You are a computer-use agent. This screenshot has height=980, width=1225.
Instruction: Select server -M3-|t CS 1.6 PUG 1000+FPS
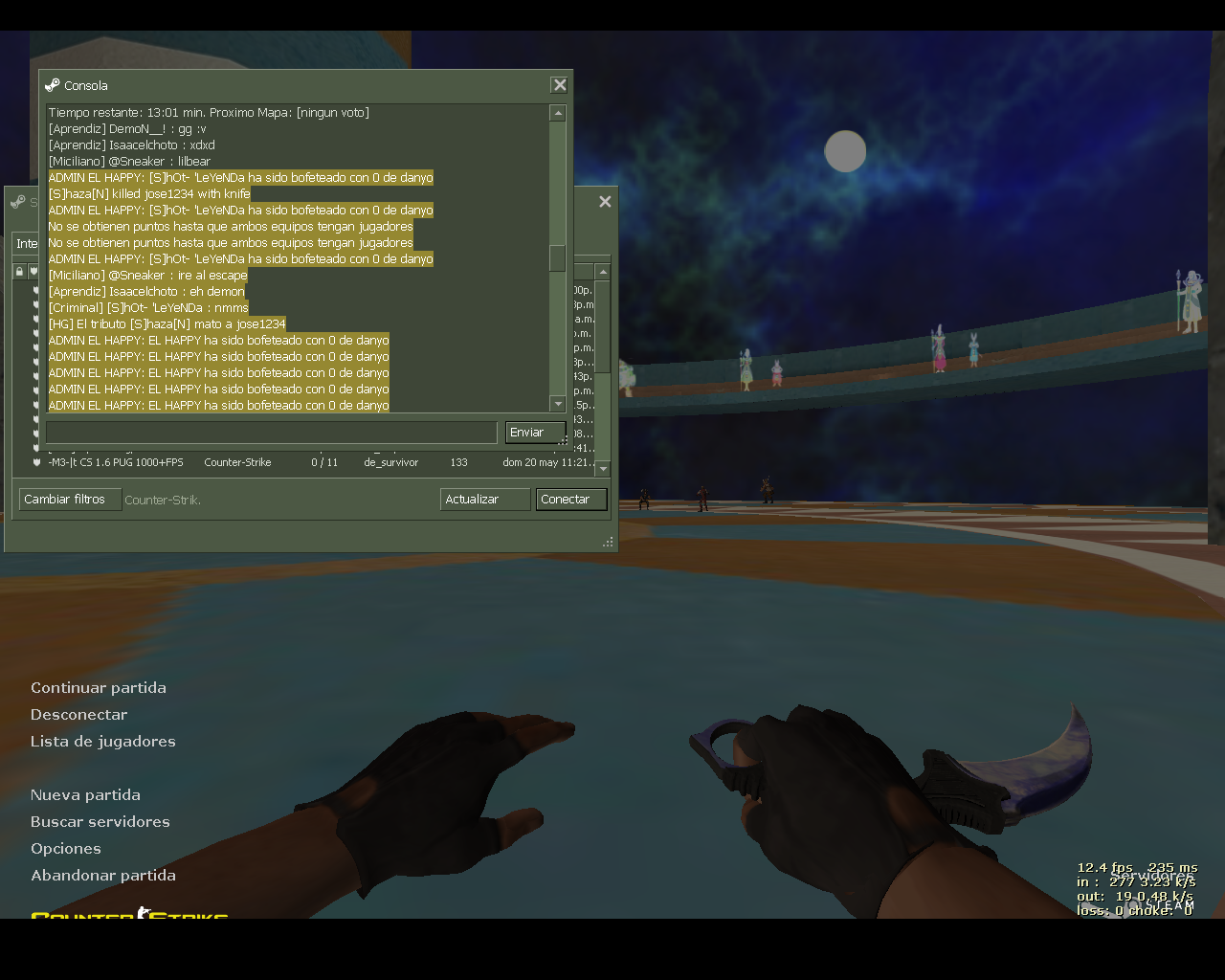pos(116,462)
